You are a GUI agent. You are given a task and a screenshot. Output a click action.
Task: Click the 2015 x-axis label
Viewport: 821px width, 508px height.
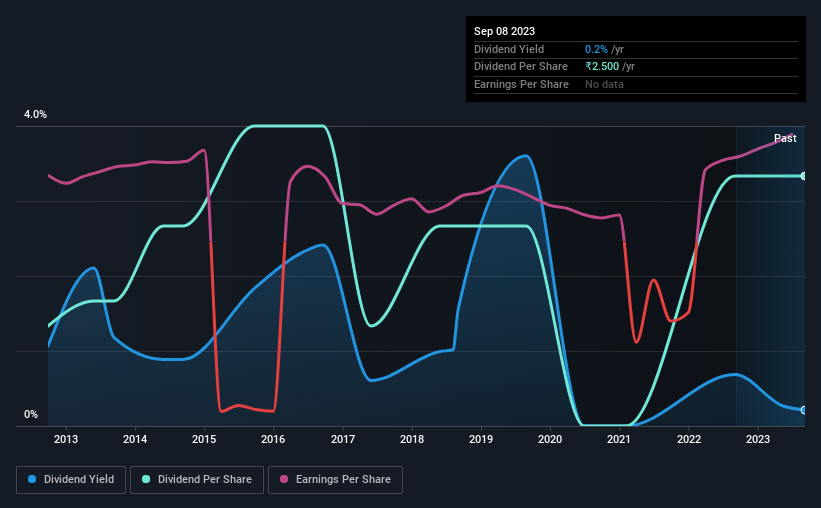(204, 439)
